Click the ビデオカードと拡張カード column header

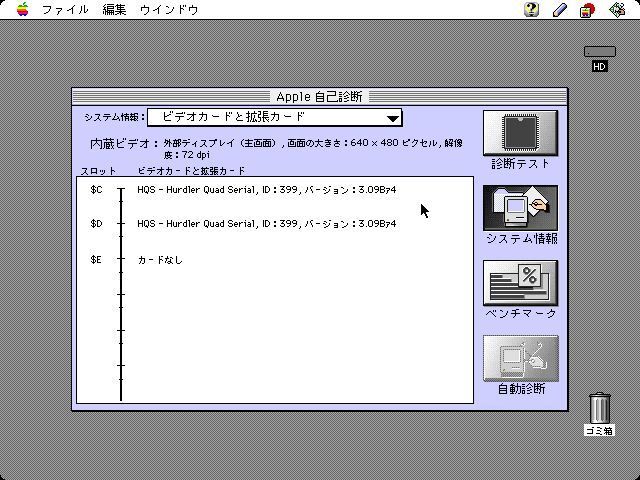click(191, 171)
